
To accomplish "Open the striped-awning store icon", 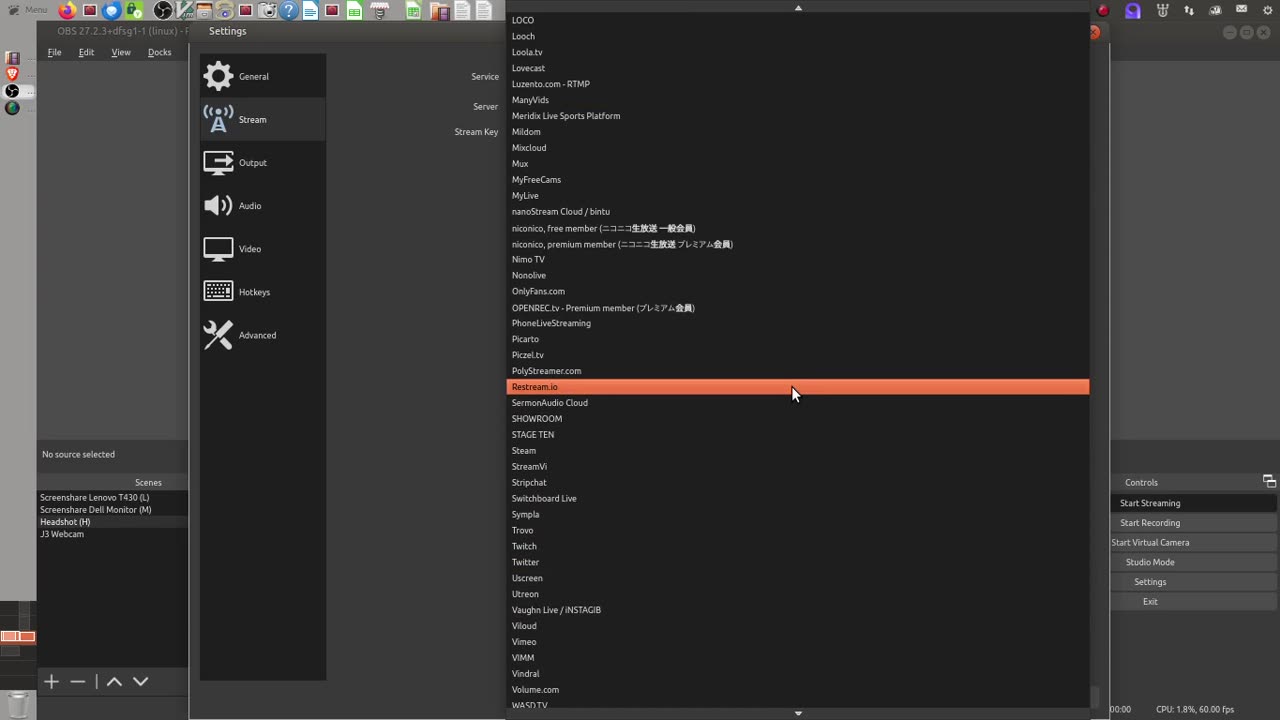I will (x=380, y=10).
